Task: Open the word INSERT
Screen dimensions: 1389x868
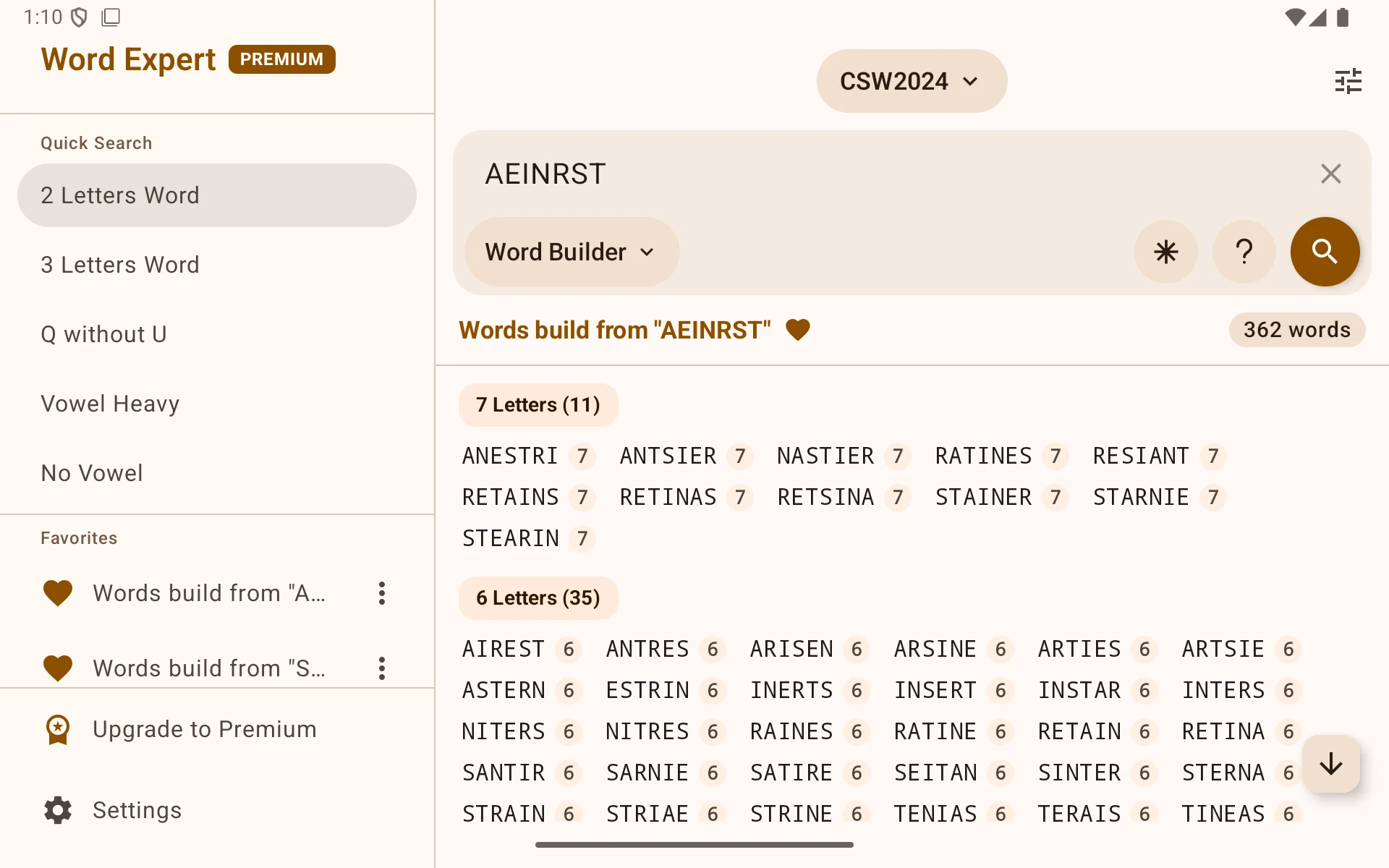Action: 935,690
